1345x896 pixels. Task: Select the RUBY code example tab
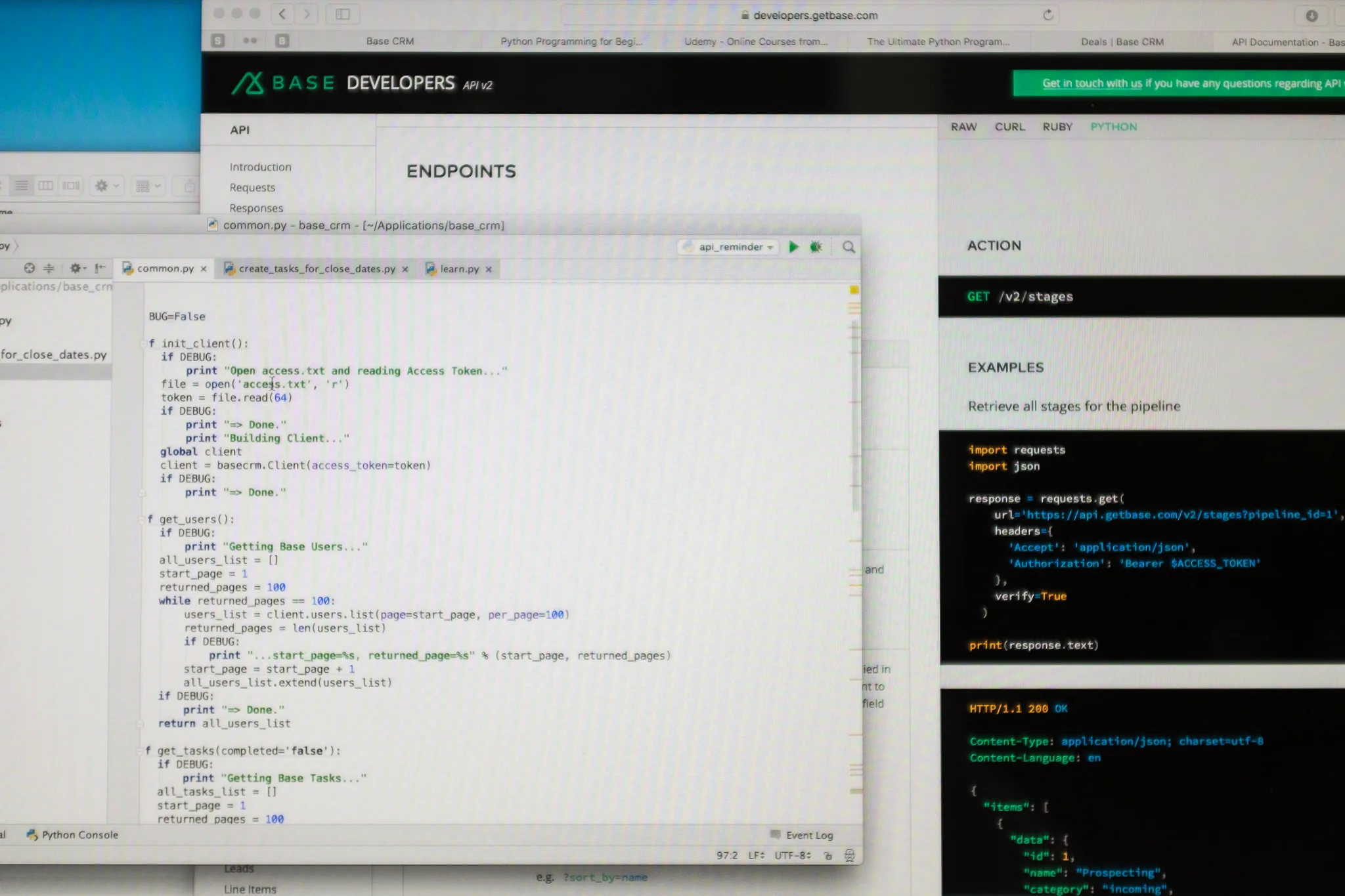(1057, 127)
